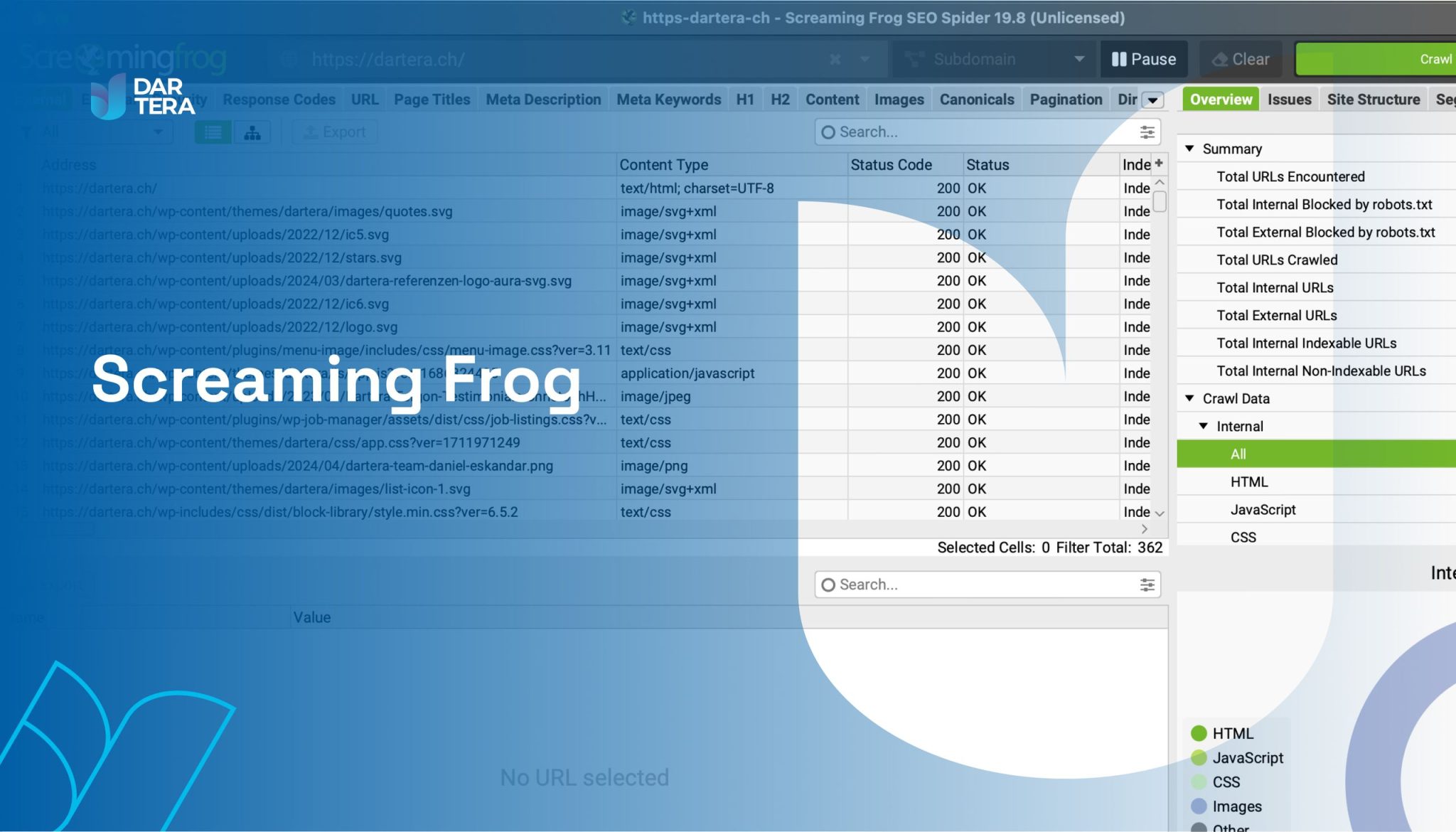Click the add column plus icon

[1159, 164]
